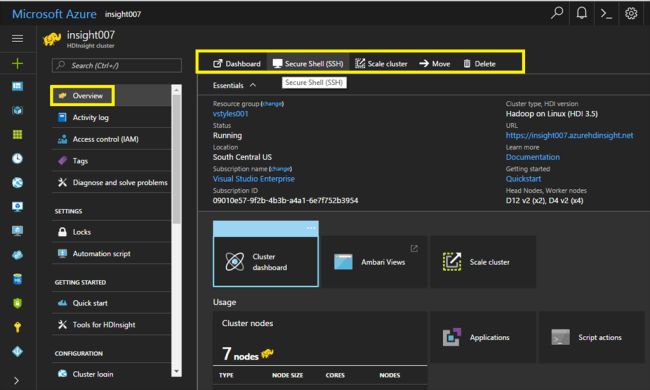This screenshot has width=650, height=390.
Task: Open Cluster login configuration
Action: click(111, 374)
